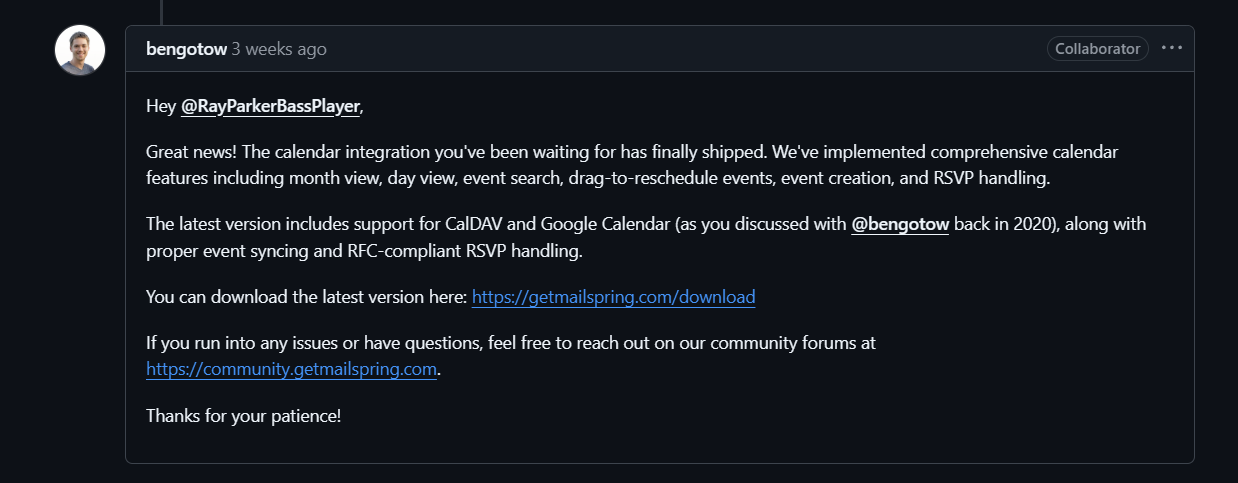Open the getmailspring.com/download link
The height and width of the screenshot is (483, 1238).
[613, 297]
